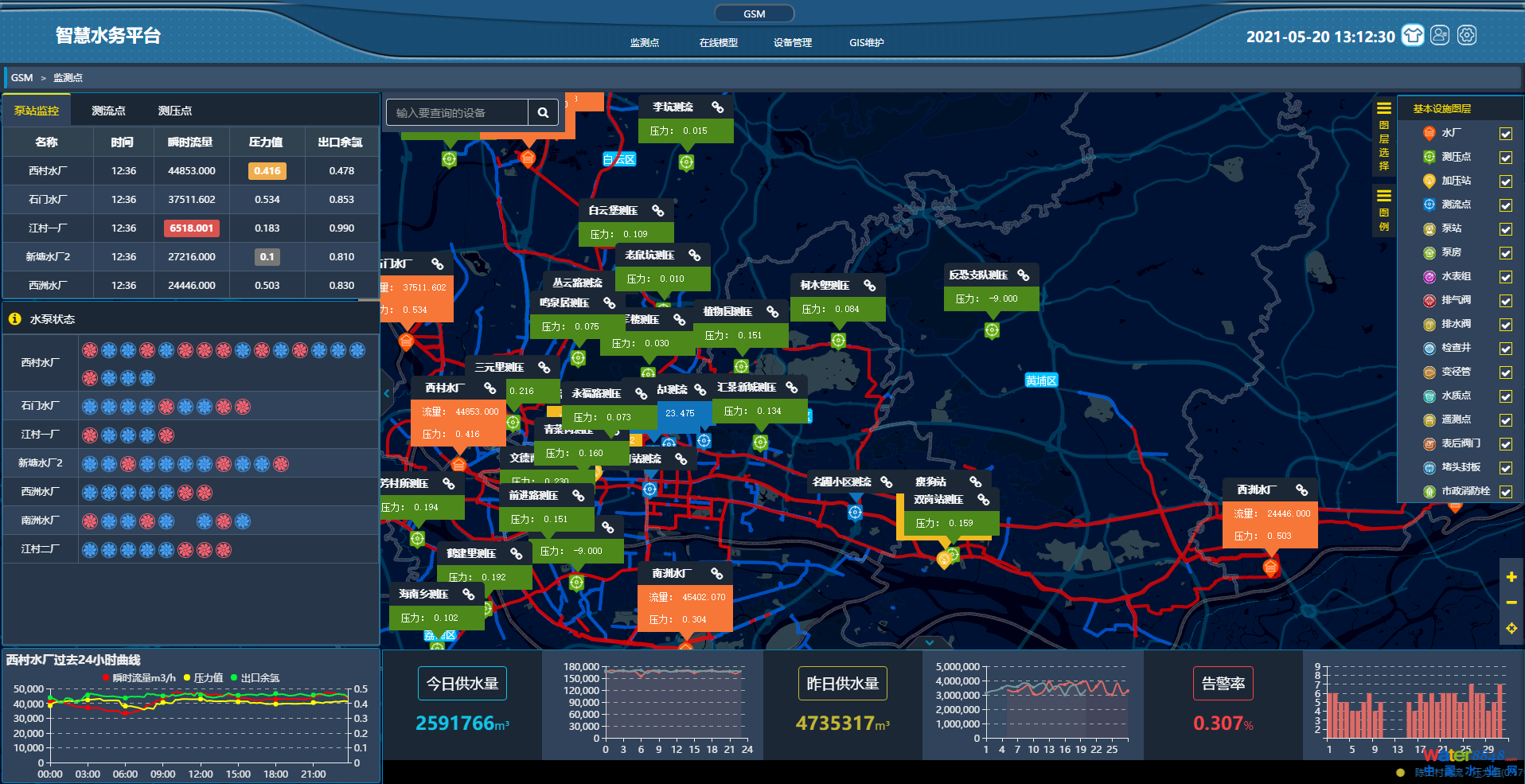Open the user profile icon in header
Image resolution: width=1525 pixels, height=784 pixels.
(x=1440, y=36)
